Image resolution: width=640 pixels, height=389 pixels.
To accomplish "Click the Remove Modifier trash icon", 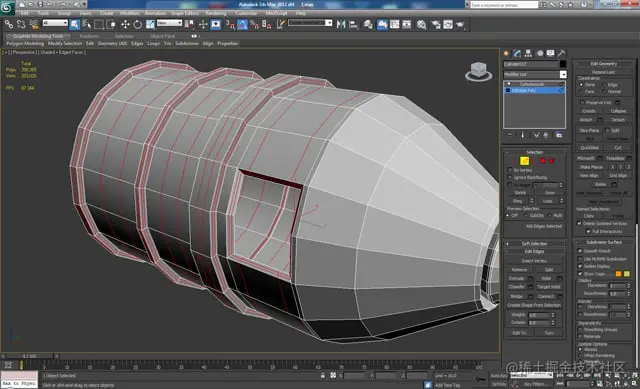I will (x=546, y=135).
